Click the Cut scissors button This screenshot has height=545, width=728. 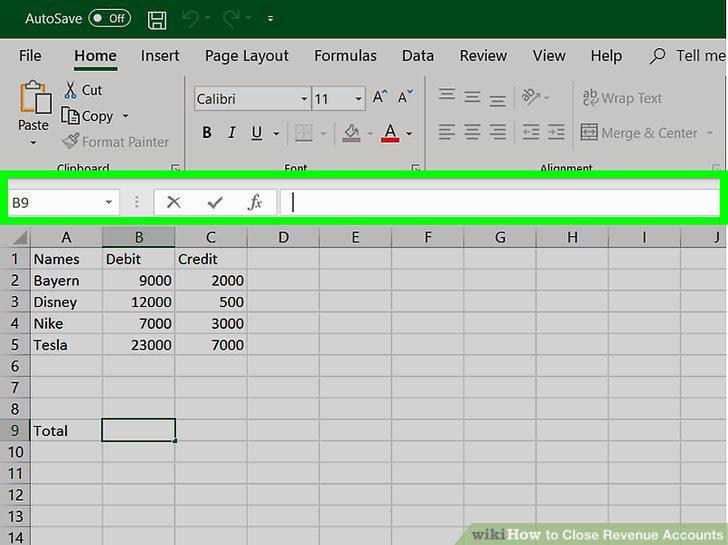(x=83, y=90)
